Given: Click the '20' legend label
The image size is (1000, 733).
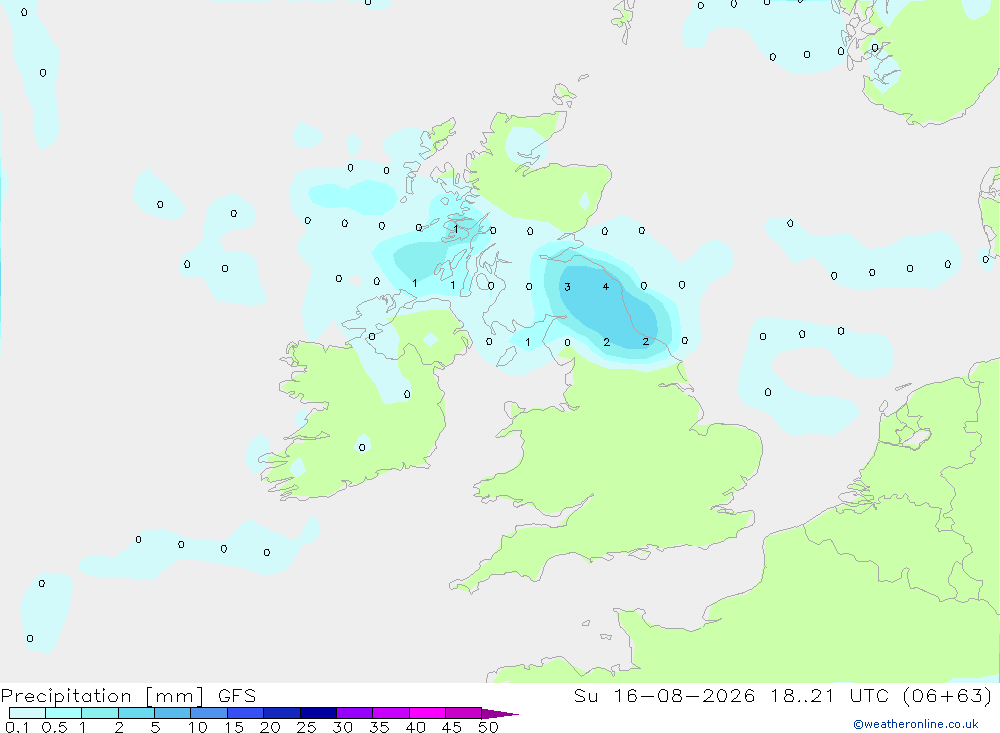Looking at the screenshot, I should 270,727.
